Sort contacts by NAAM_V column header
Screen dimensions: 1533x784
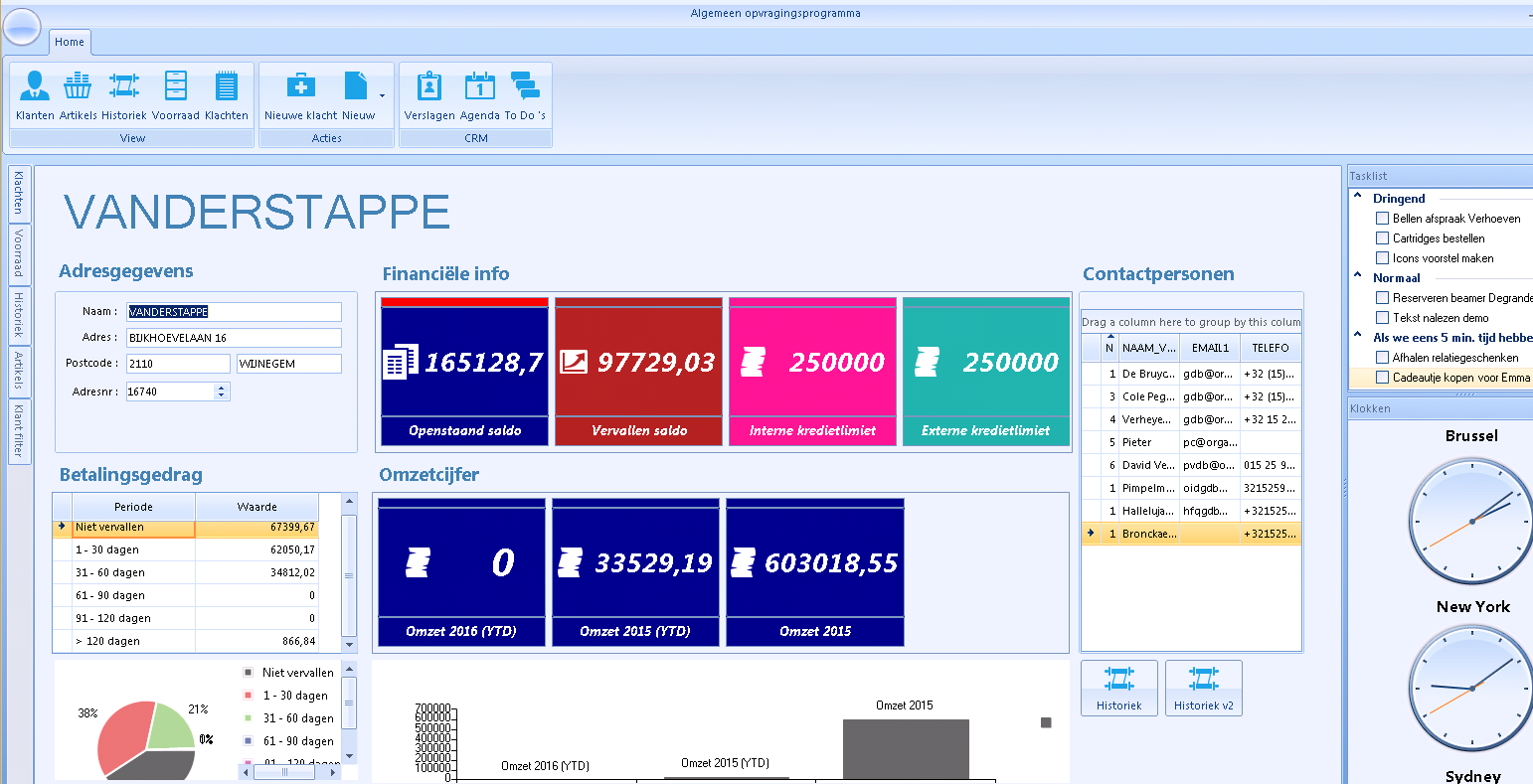click(1148, 348)
